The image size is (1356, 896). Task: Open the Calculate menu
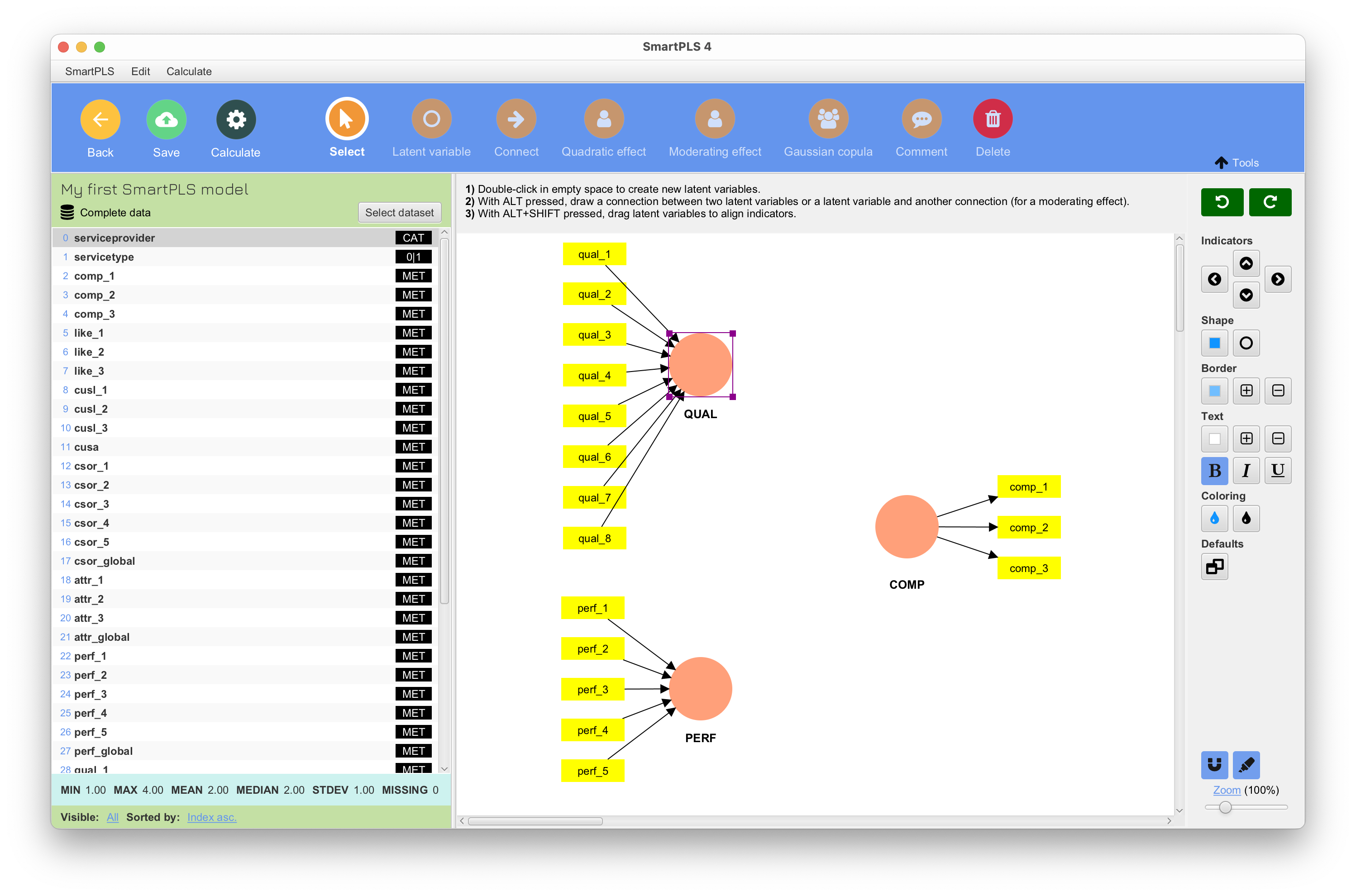[189, 71]
